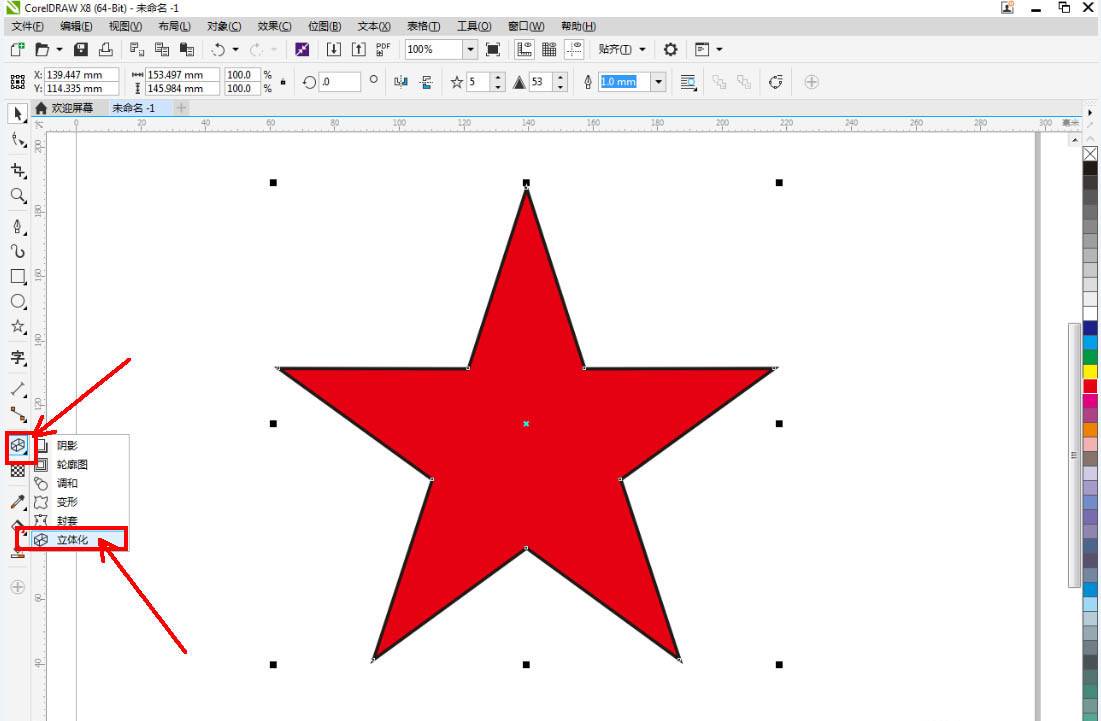Open the 效果(C) menu

[x=274, y=26]
